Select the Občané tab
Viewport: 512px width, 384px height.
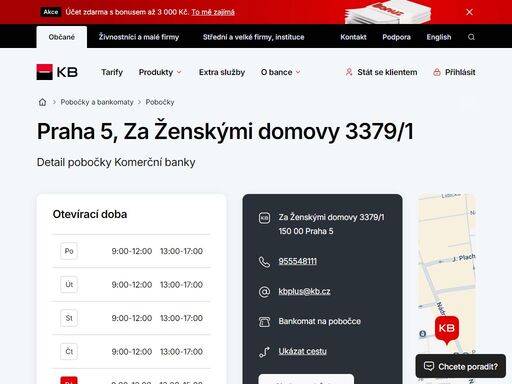62,37
